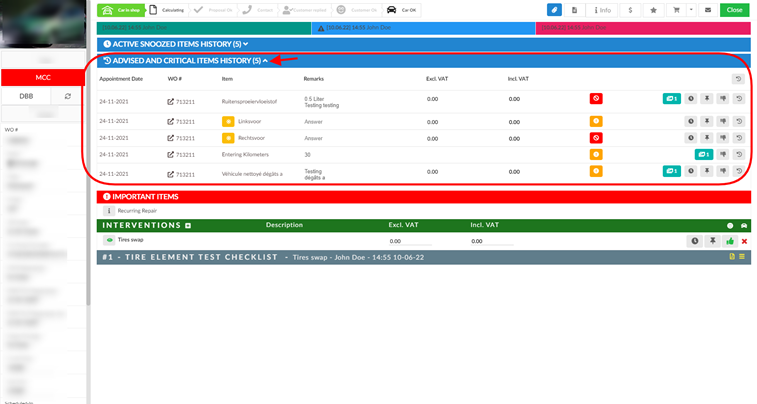Click the refresh icon next to DBB
Screen dimensions: 757x404
pyautogui.click(x=68, y=96)
